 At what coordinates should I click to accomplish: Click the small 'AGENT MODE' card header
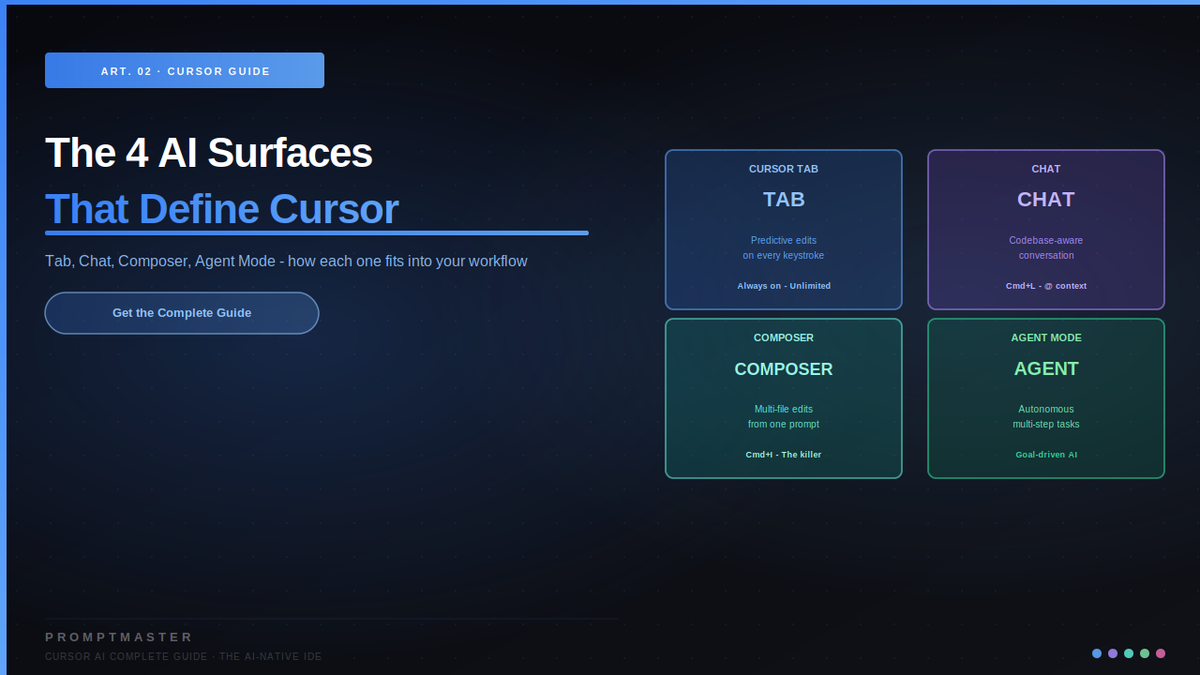(x=1046, y=338)
